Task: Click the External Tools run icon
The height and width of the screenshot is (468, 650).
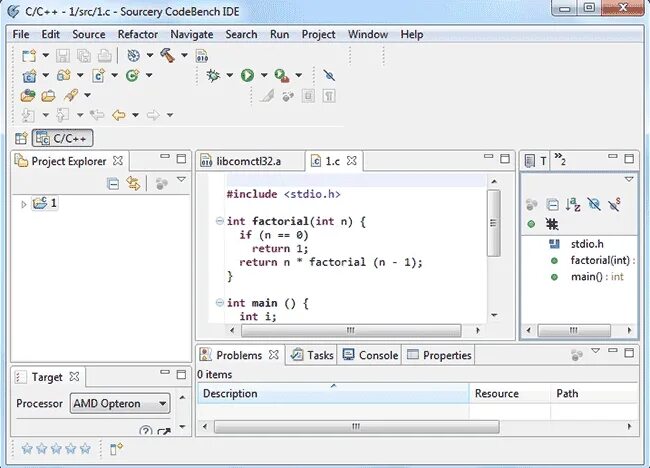Action: coord(282,75)
